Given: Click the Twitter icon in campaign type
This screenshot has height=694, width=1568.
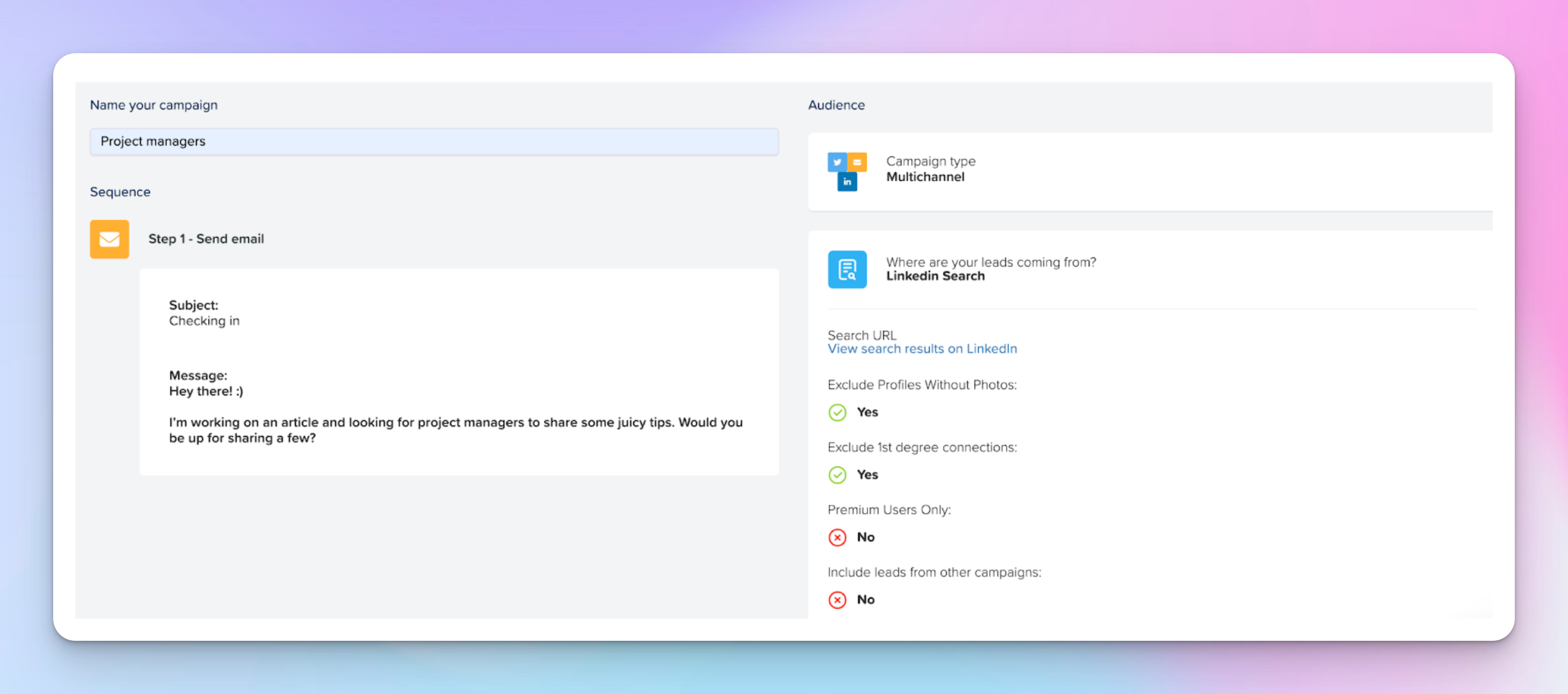Looking at the screenshot, I should click(837, 162).
